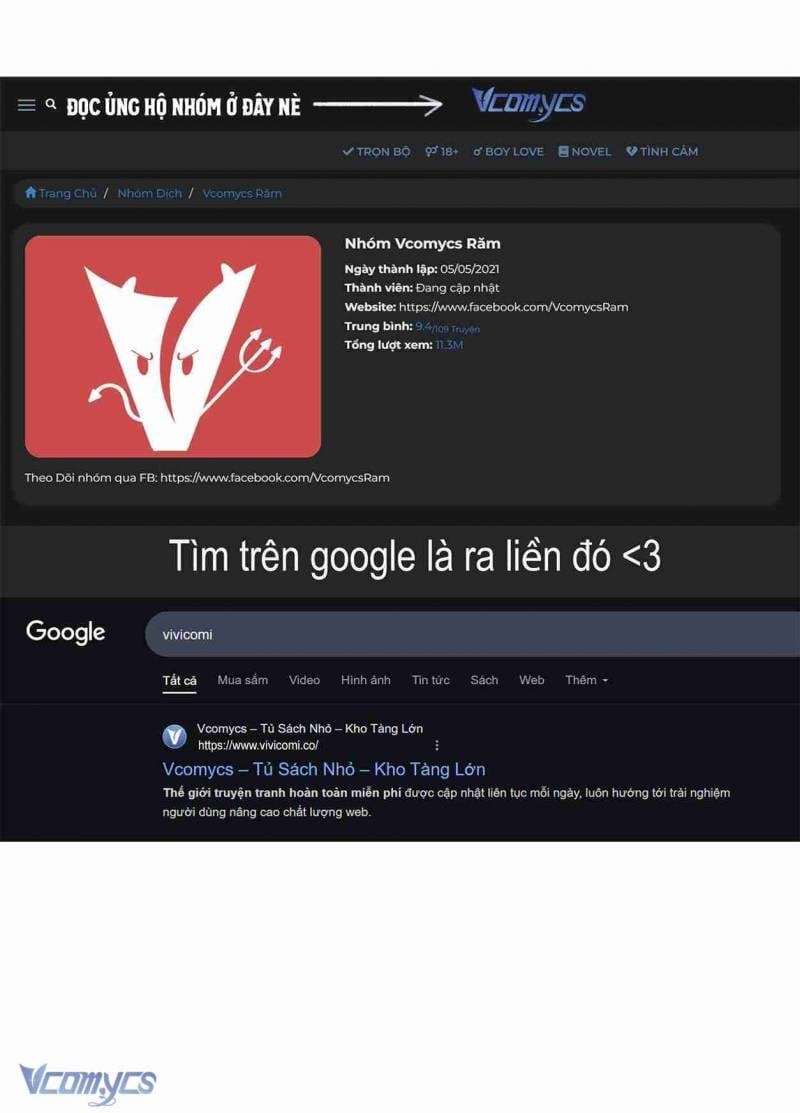800x1113 pixels.
Task: Open Vcomycs – Tủ Sách Nhỏ result title
Action: 324,769
